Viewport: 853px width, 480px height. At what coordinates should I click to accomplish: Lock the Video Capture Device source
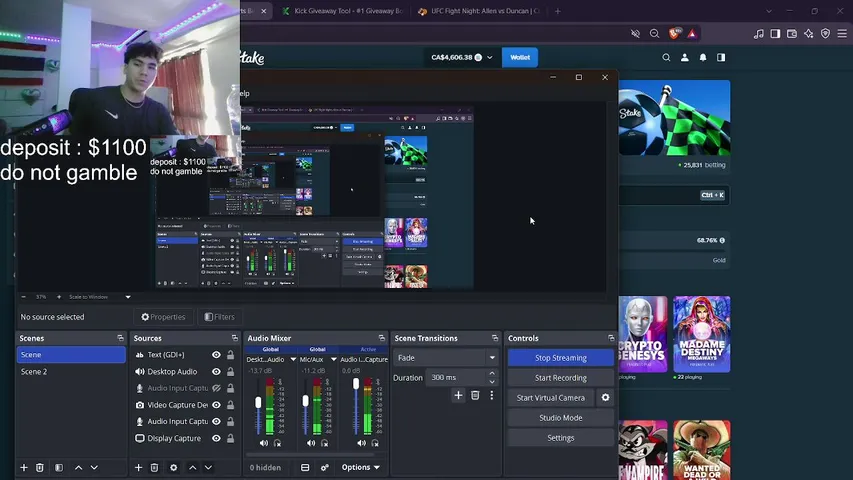pyautogui.click(x=231, y=405)
